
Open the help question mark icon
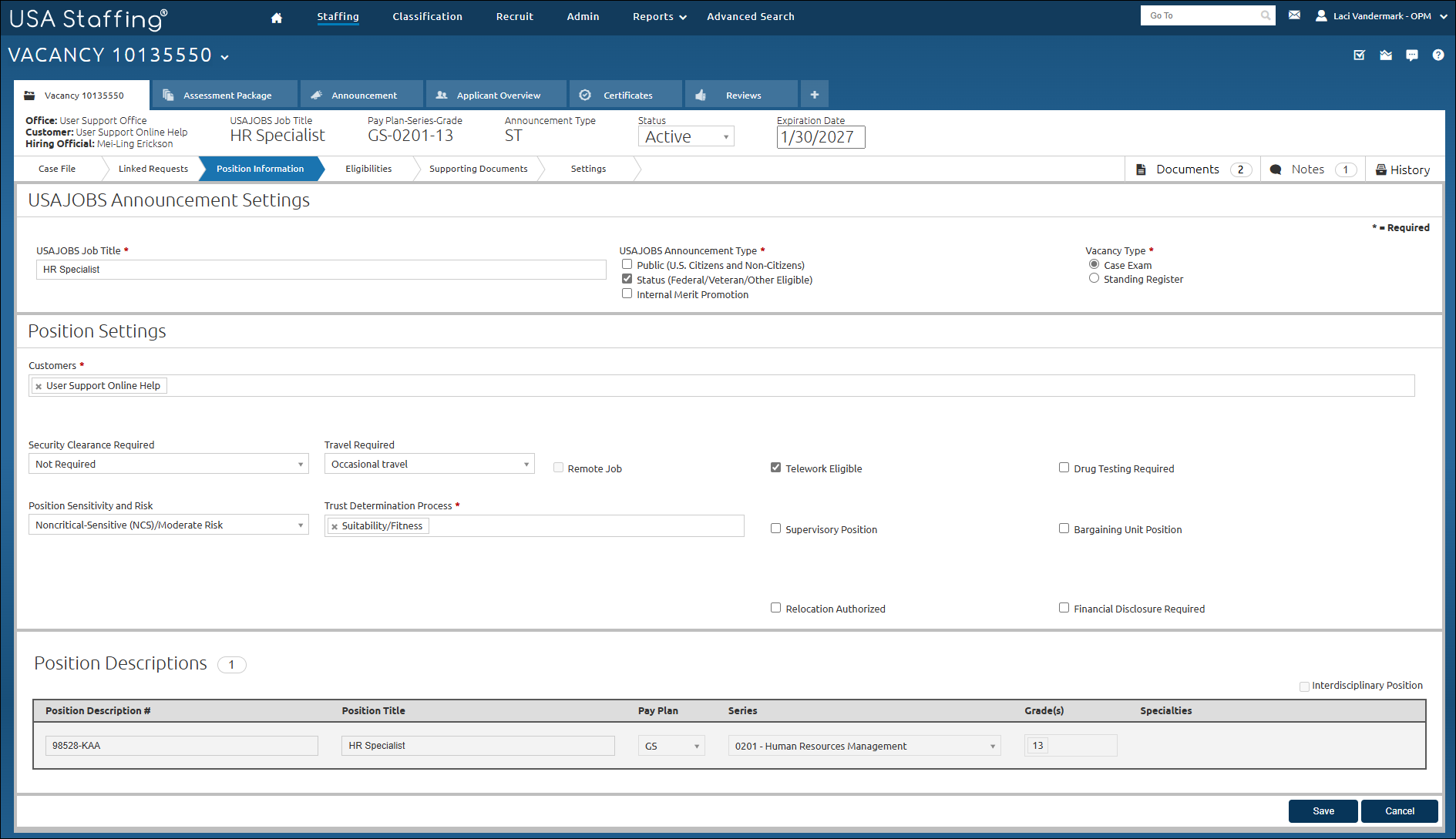1438,55
